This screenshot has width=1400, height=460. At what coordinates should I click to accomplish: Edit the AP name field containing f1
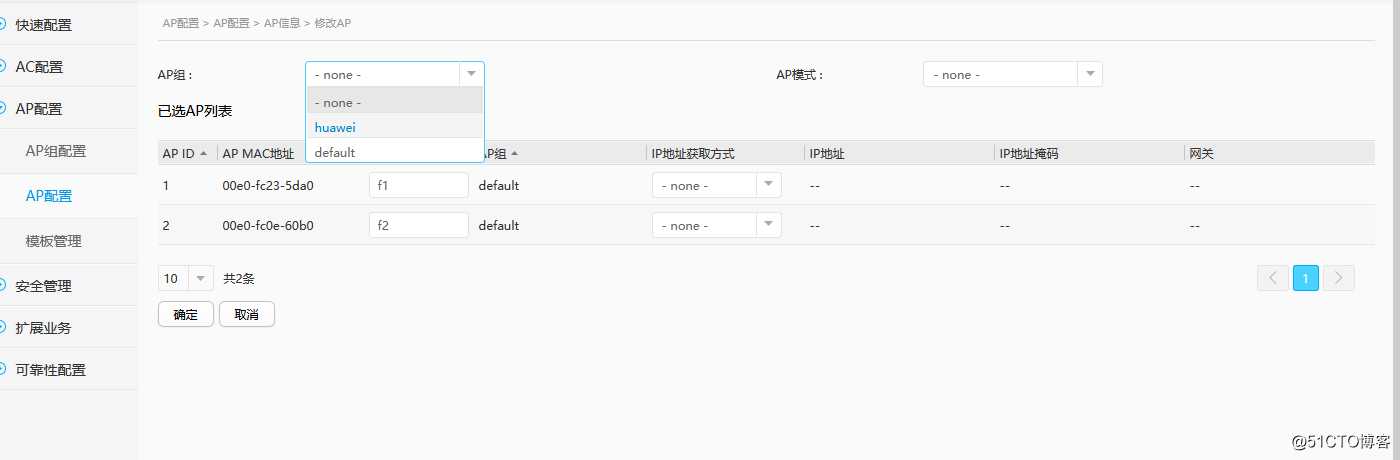pyautogui.click(x=419, y=185)
